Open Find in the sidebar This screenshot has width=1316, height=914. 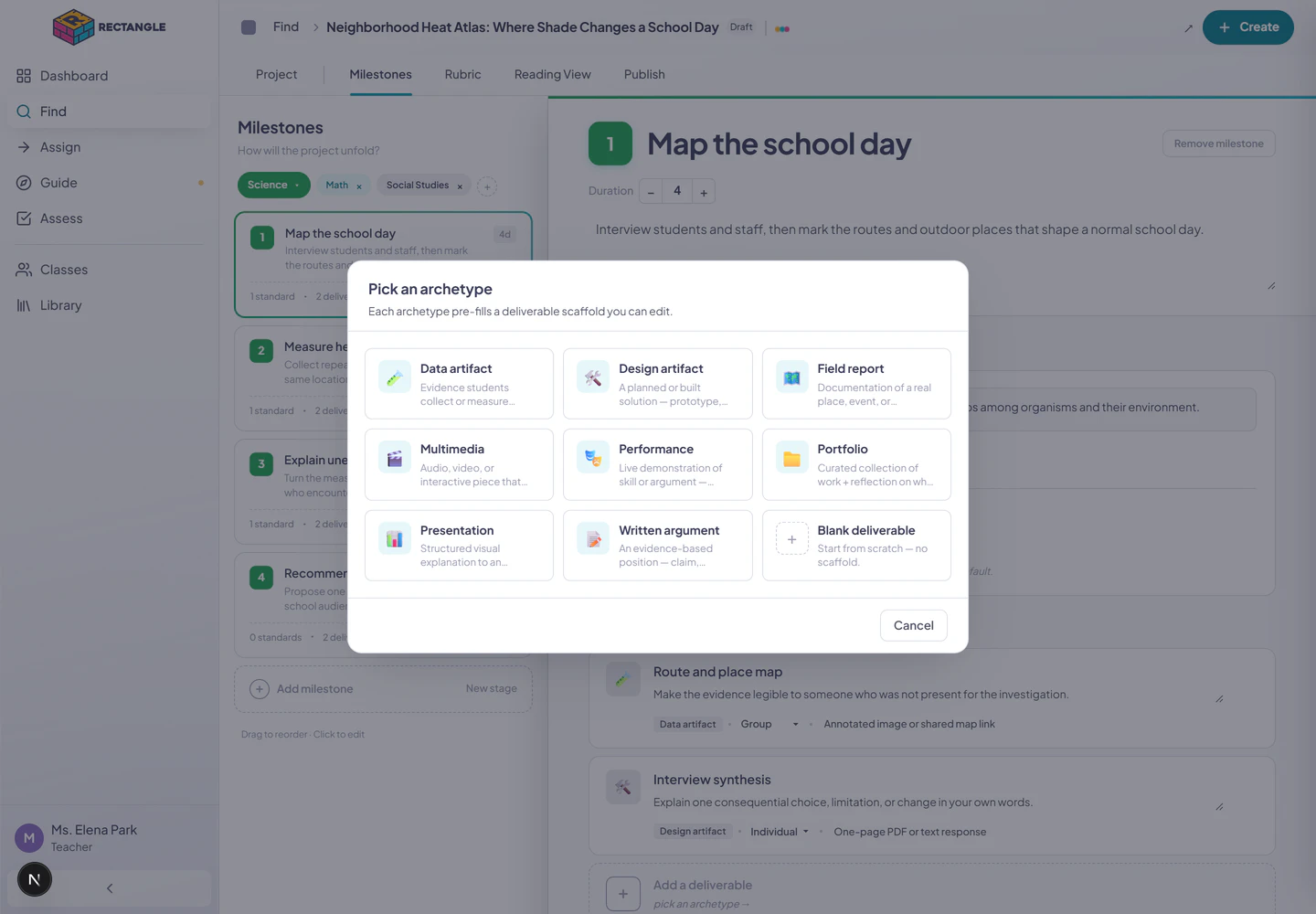pos(110,112)
